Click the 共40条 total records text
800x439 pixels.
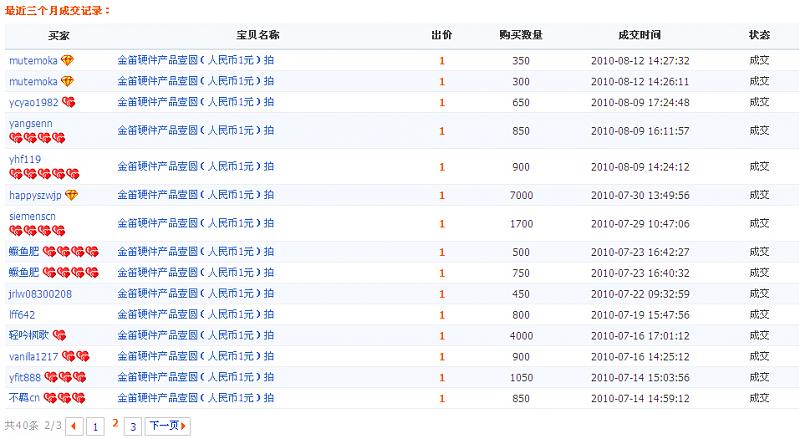pyautogui.click(x=21, y=425)
